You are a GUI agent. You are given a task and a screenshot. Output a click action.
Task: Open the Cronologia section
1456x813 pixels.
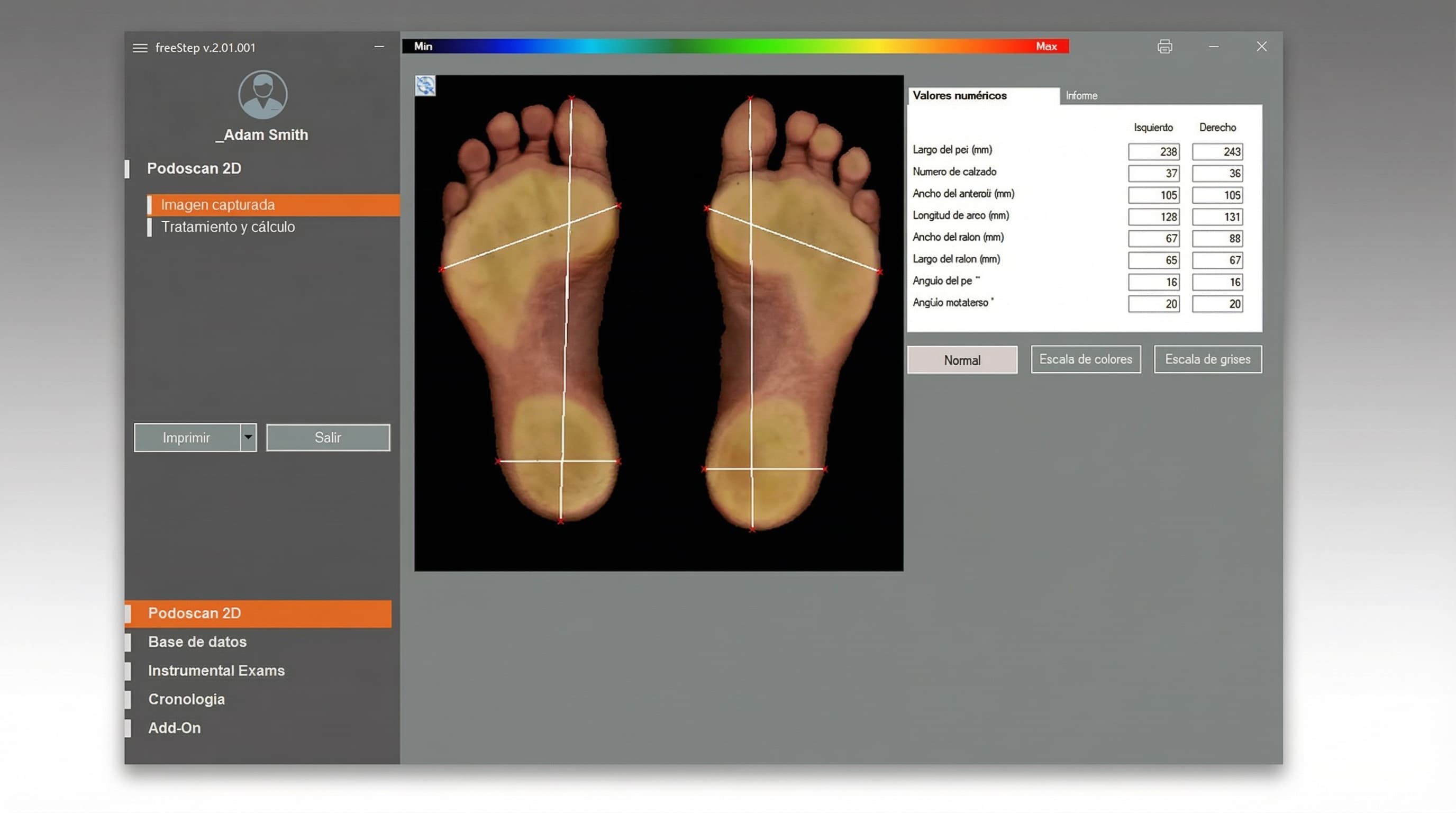click(x=187, y=699)
